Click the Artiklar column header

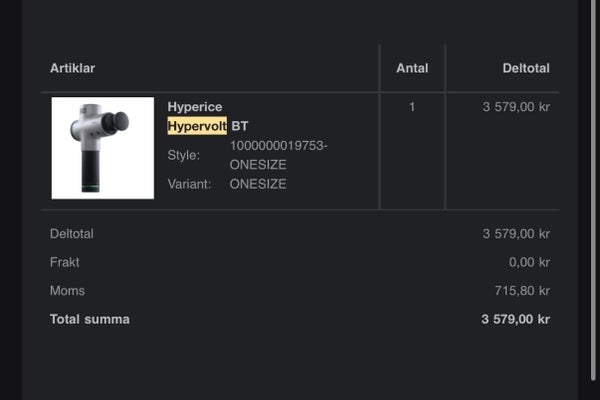(x=72, y=68)
